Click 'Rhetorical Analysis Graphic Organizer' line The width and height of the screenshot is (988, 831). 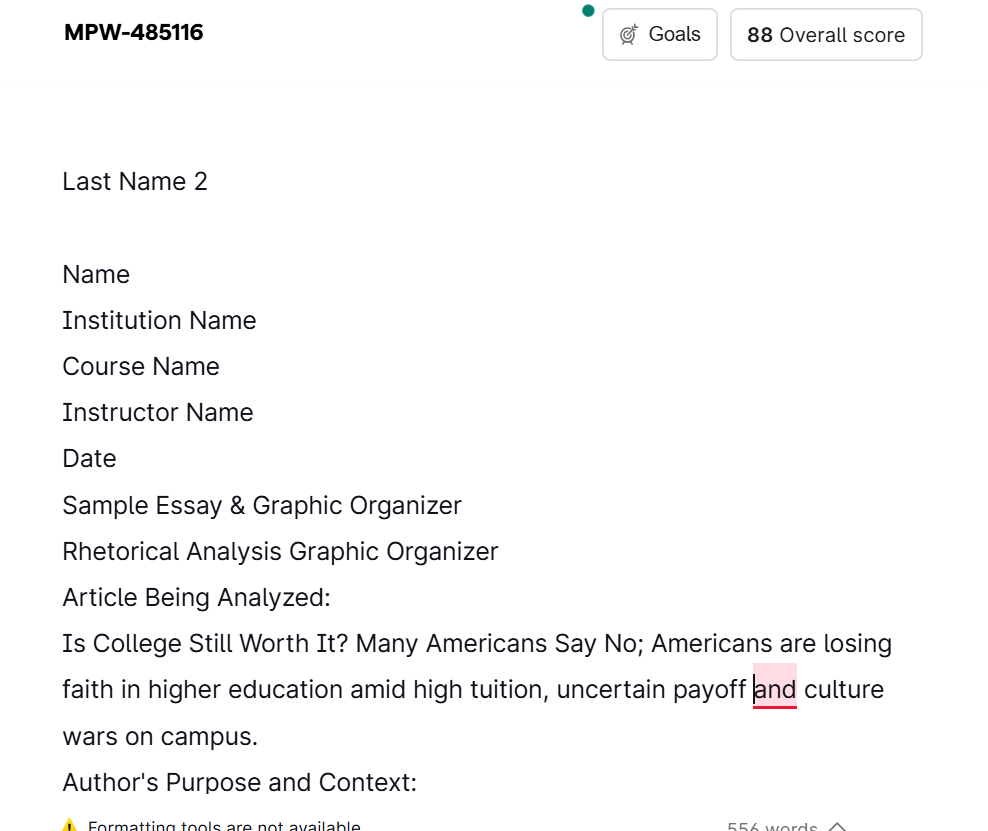pos(280,551)
